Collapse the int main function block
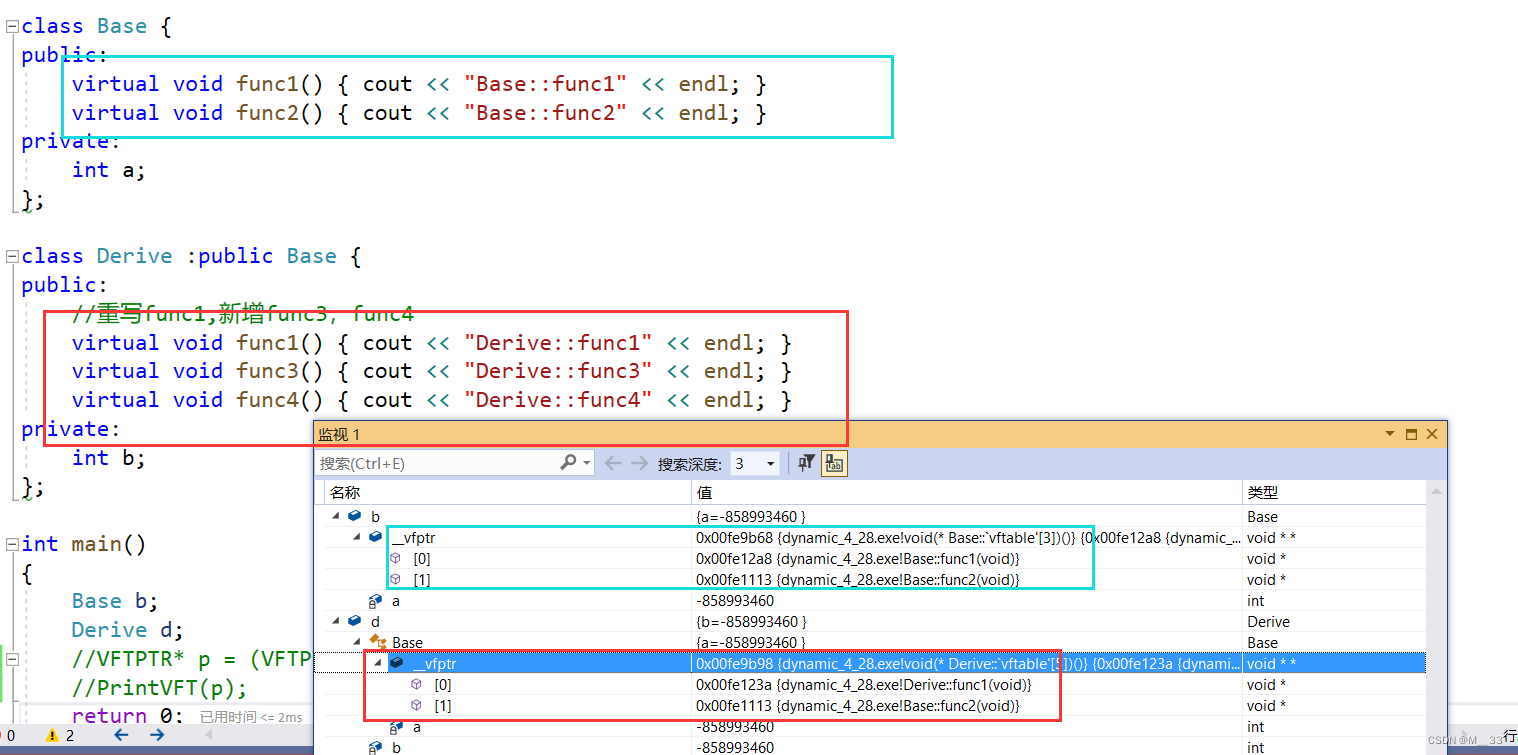The height and width of the screenshot is (755, 1518). [12, 544]
